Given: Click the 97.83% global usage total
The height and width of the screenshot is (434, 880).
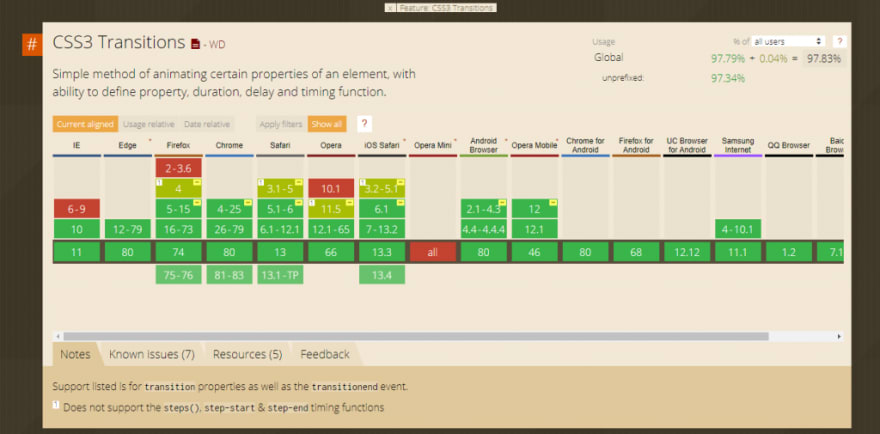Looking at the screenshot, I should tap(824, 58).
